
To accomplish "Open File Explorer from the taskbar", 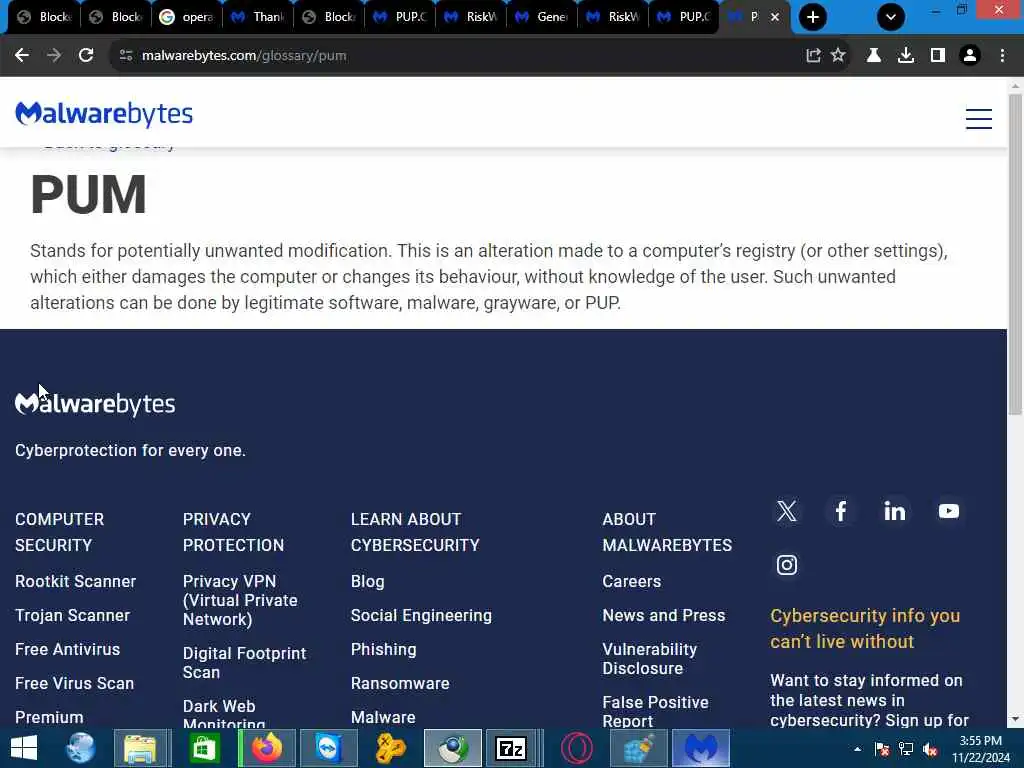I will 140,748.
